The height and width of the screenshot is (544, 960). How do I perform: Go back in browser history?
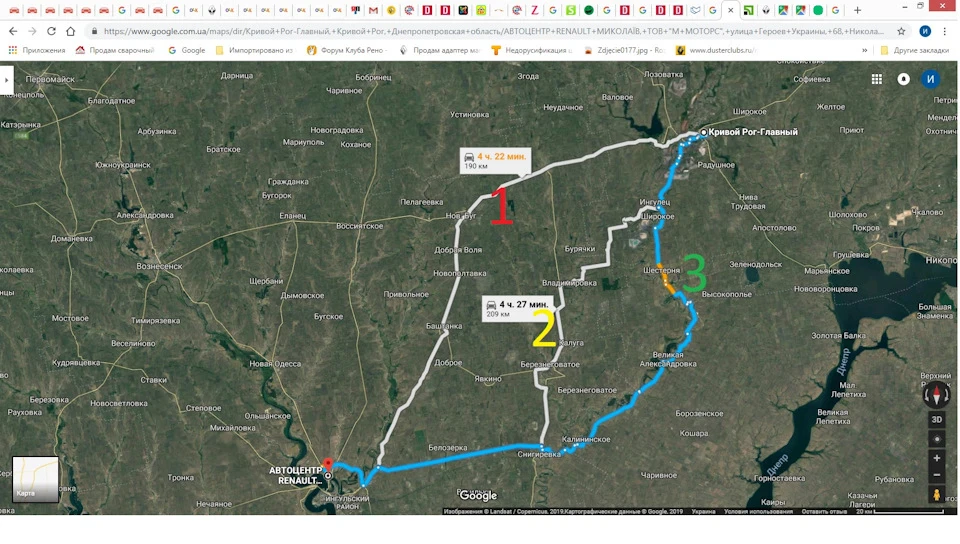[13, 31]
